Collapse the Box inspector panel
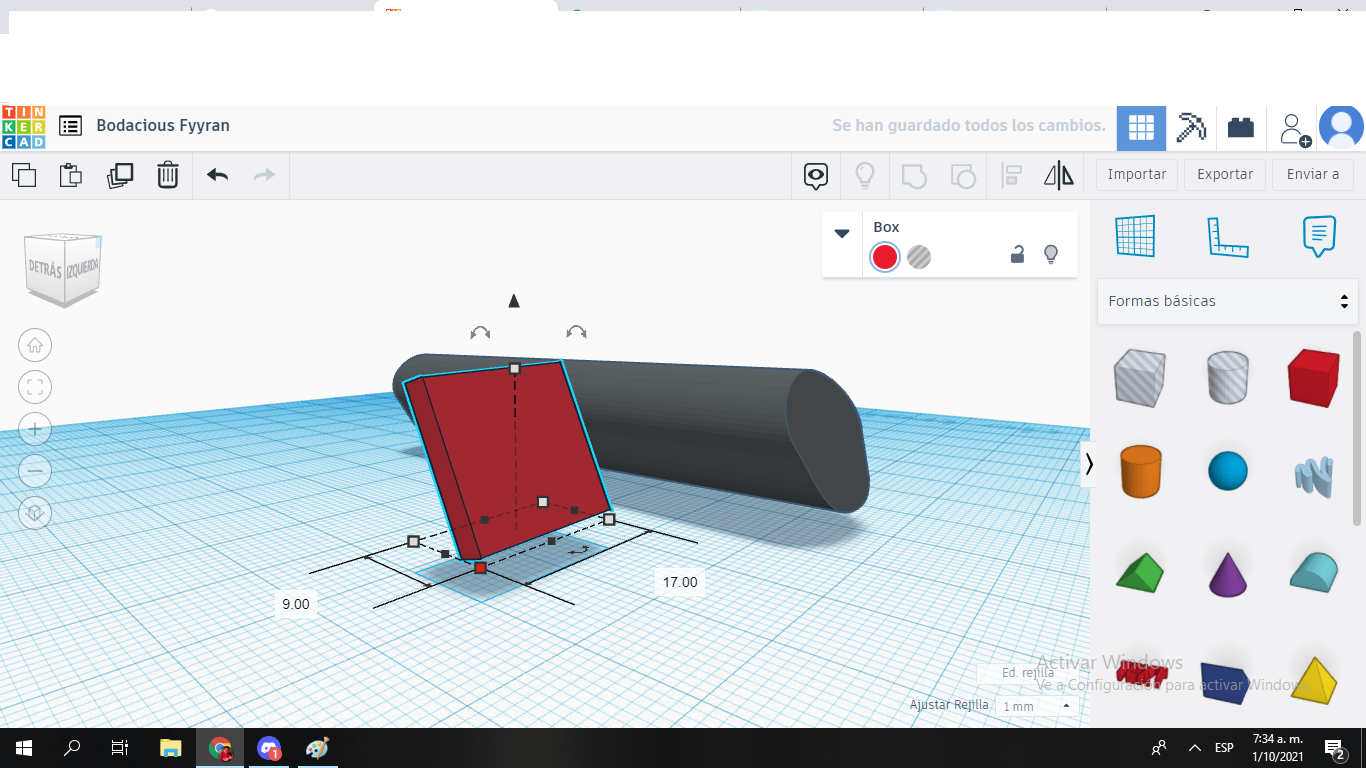This screenshot has height=768, width=1366. [842, 233]
